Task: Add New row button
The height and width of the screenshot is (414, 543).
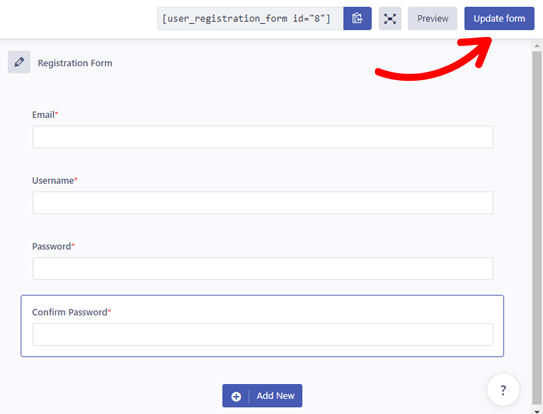Action: [262, 396]
